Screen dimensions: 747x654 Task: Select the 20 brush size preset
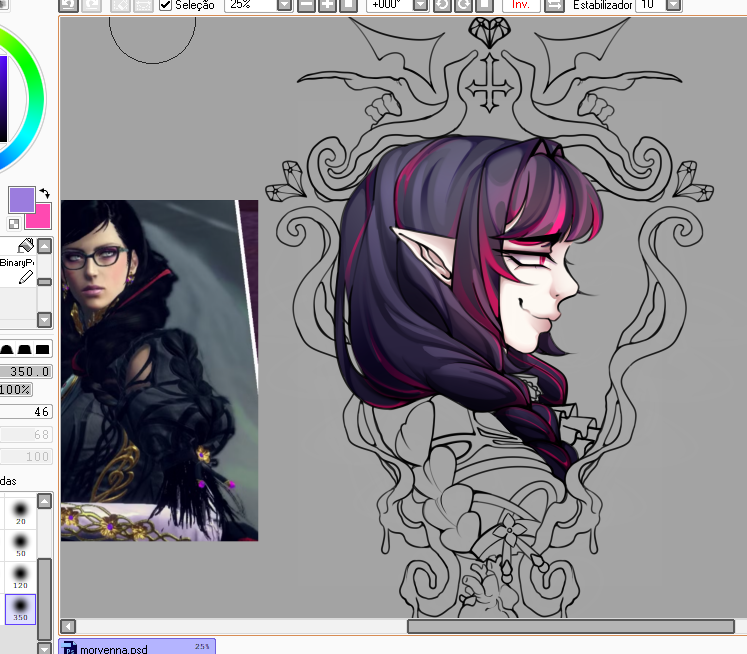pyautogui.click(x=20, y=513)
